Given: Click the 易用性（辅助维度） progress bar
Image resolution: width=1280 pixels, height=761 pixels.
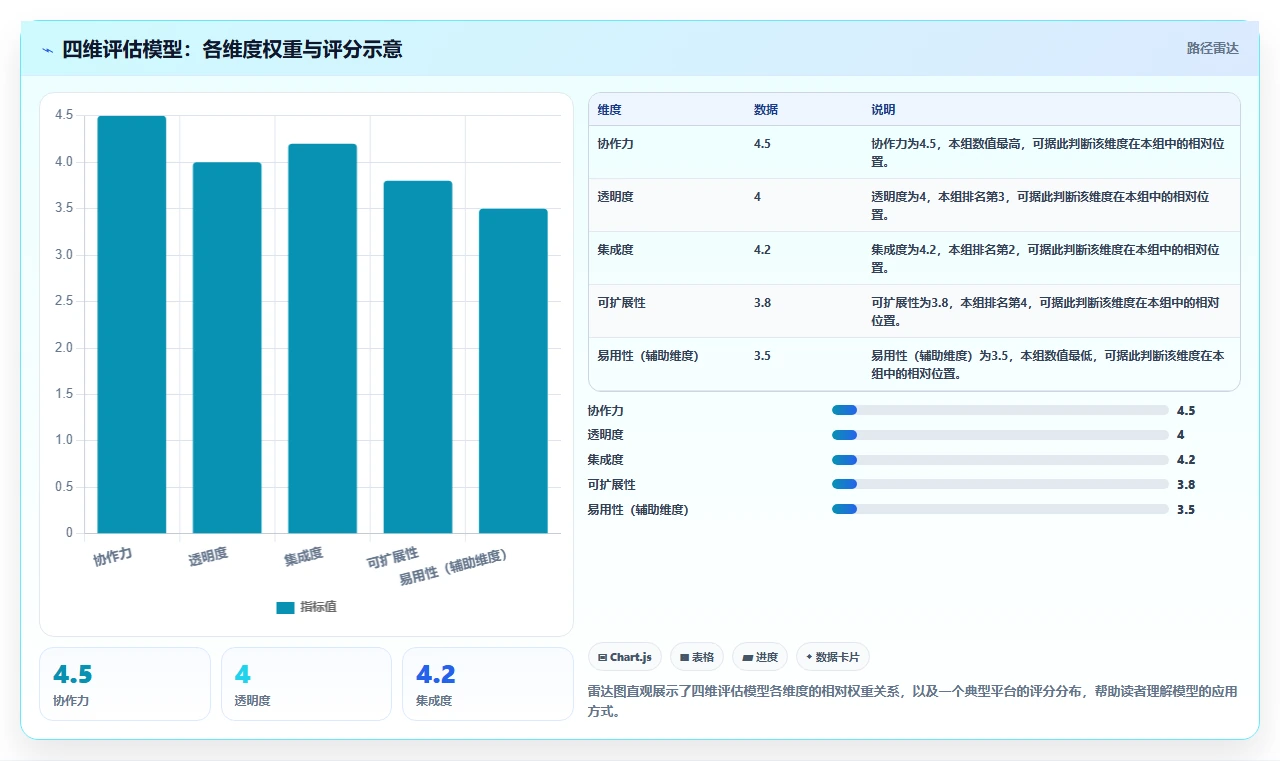Looking at the screenshot, I should (x=1000, y=509).
